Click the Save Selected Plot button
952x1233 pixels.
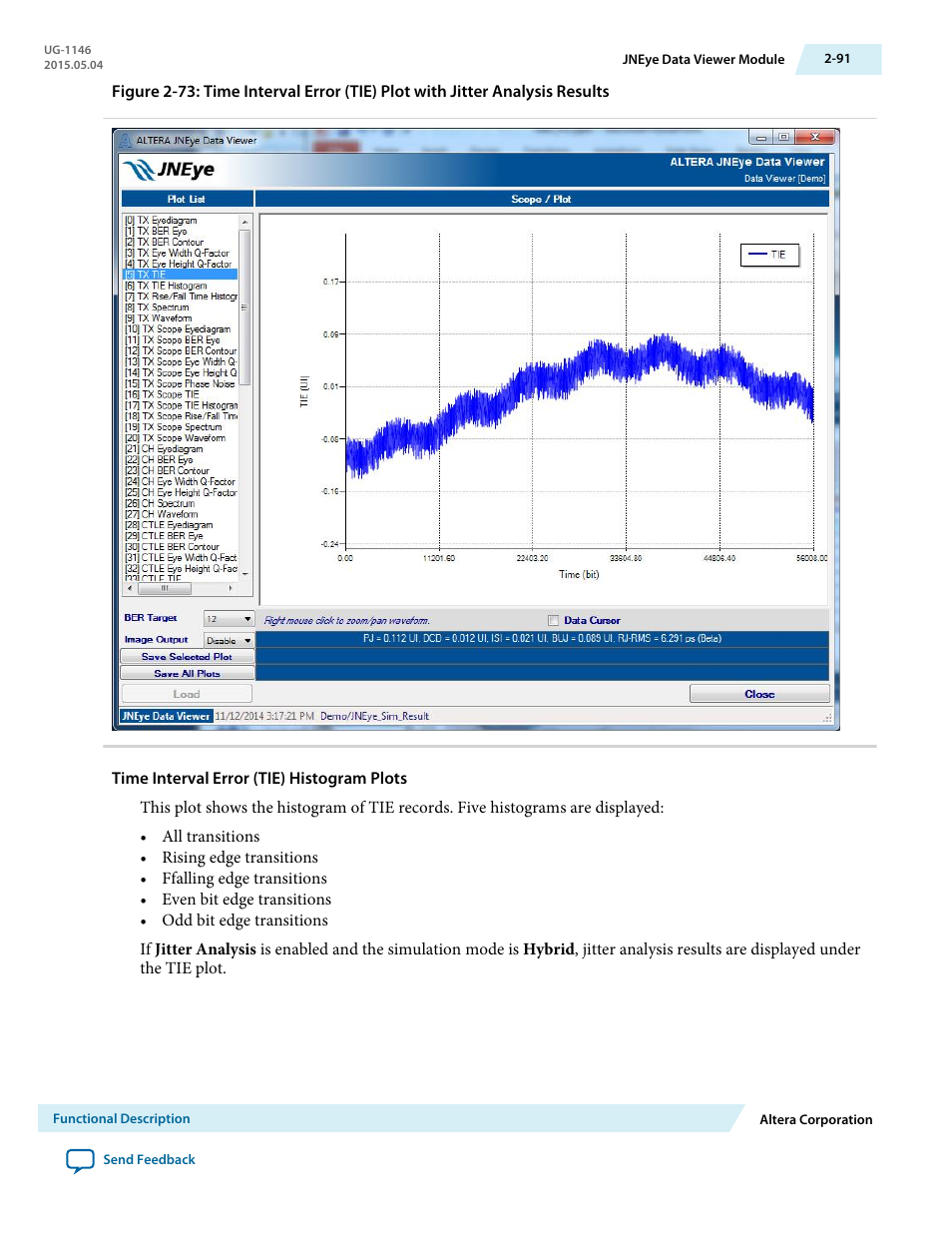187,657
